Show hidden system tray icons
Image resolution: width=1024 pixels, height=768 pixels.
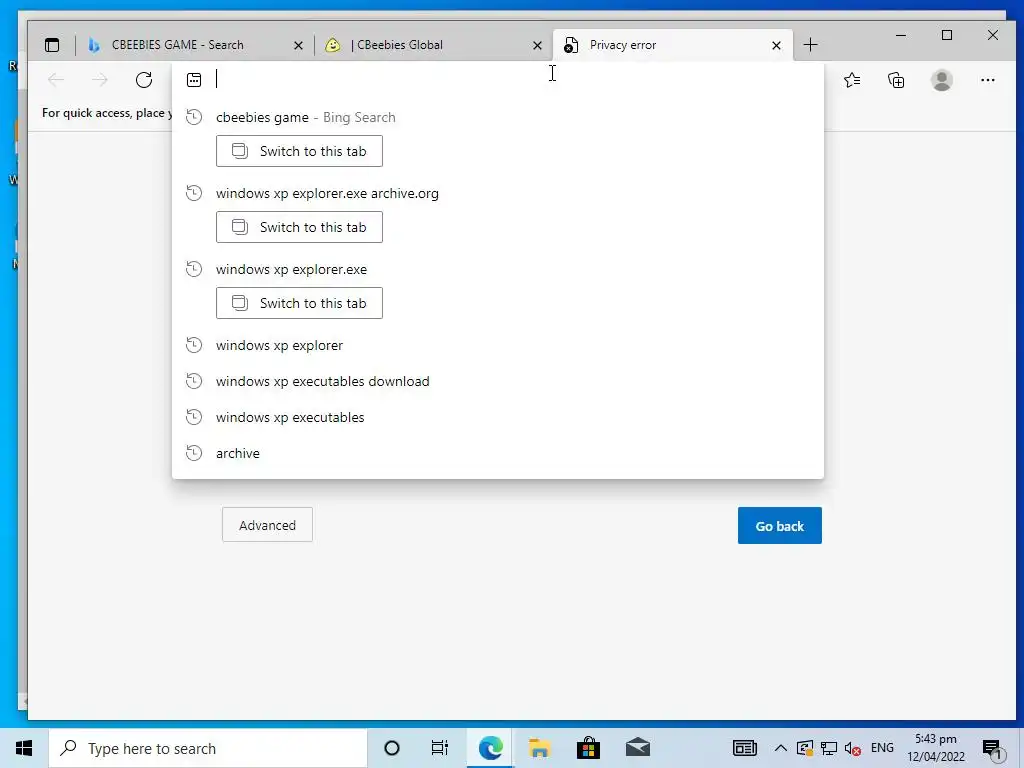point(780,748)
